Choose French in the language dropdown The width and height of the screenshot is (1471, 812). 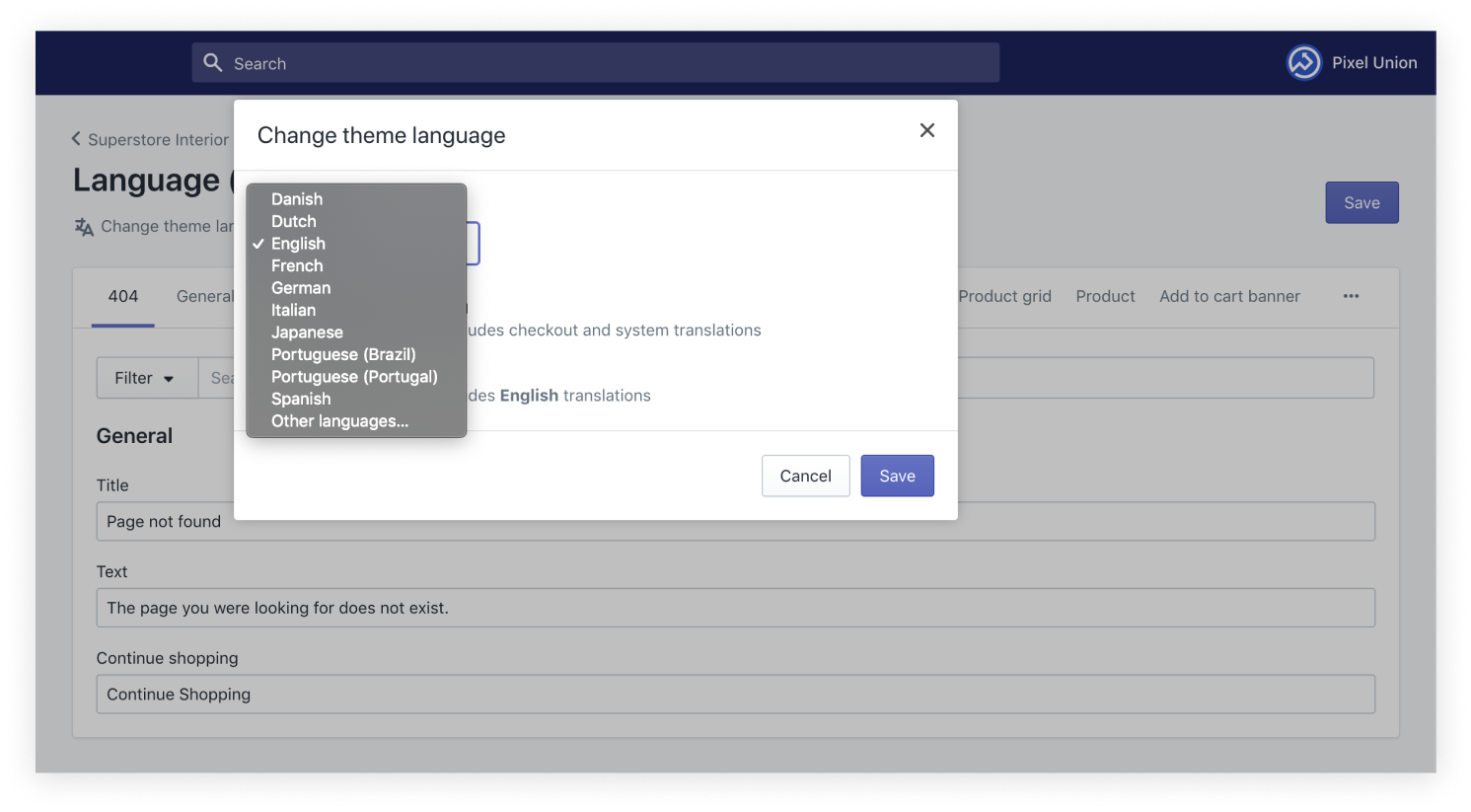(x=297, y=265)
